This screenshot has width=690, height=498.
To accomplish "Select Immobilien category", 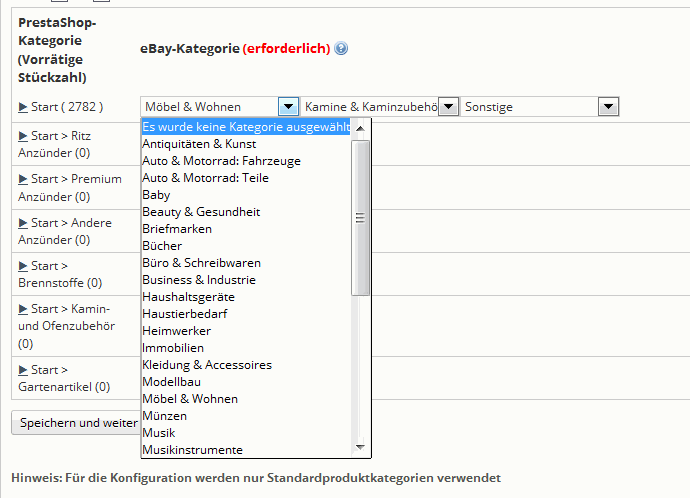I will [x=246, y=348].
